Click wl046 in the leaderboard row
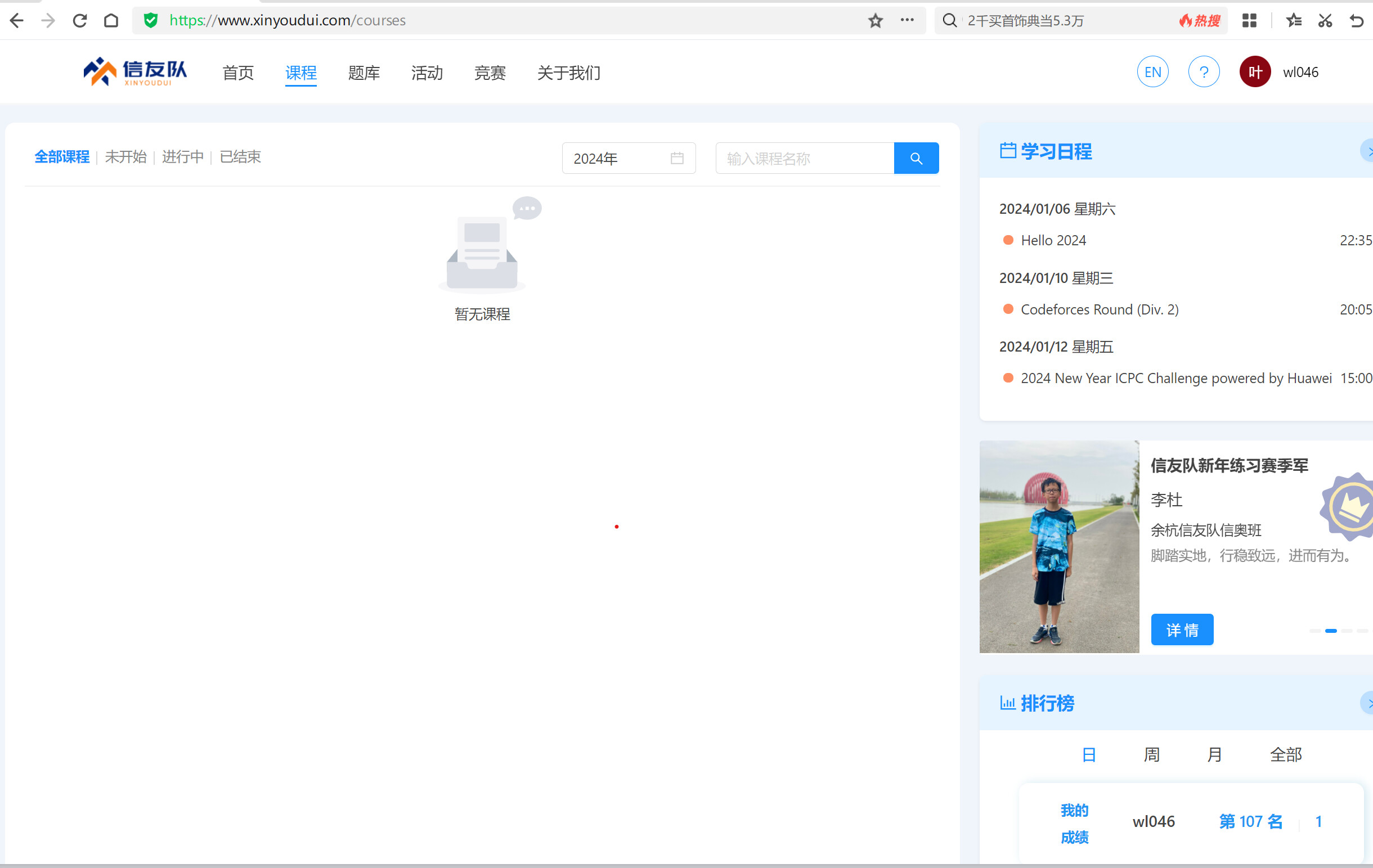The image size is (1373, 868). pyautogui.click(x=1153, y=821)
